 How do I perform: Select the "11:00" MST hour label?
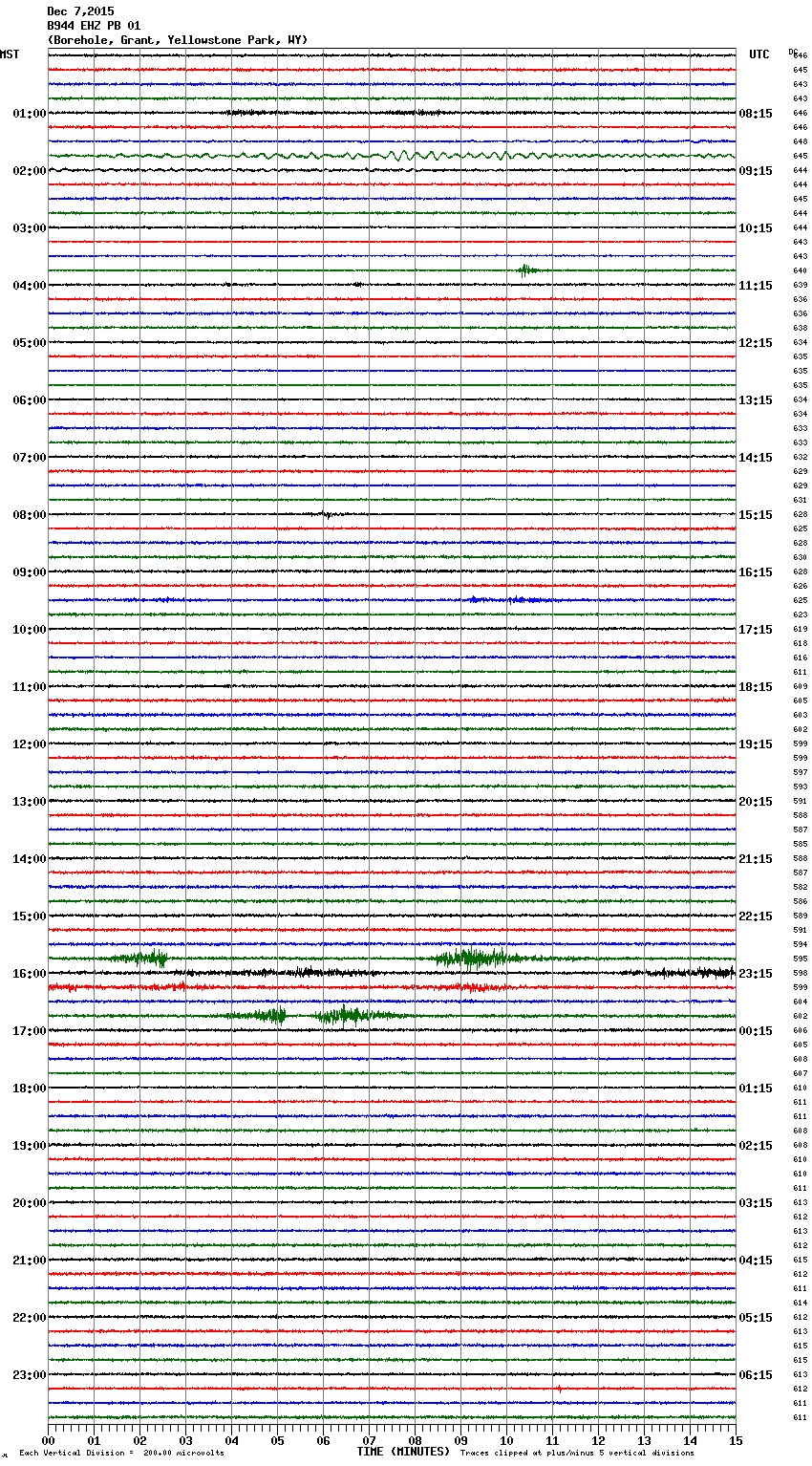[x=29, y=687]
